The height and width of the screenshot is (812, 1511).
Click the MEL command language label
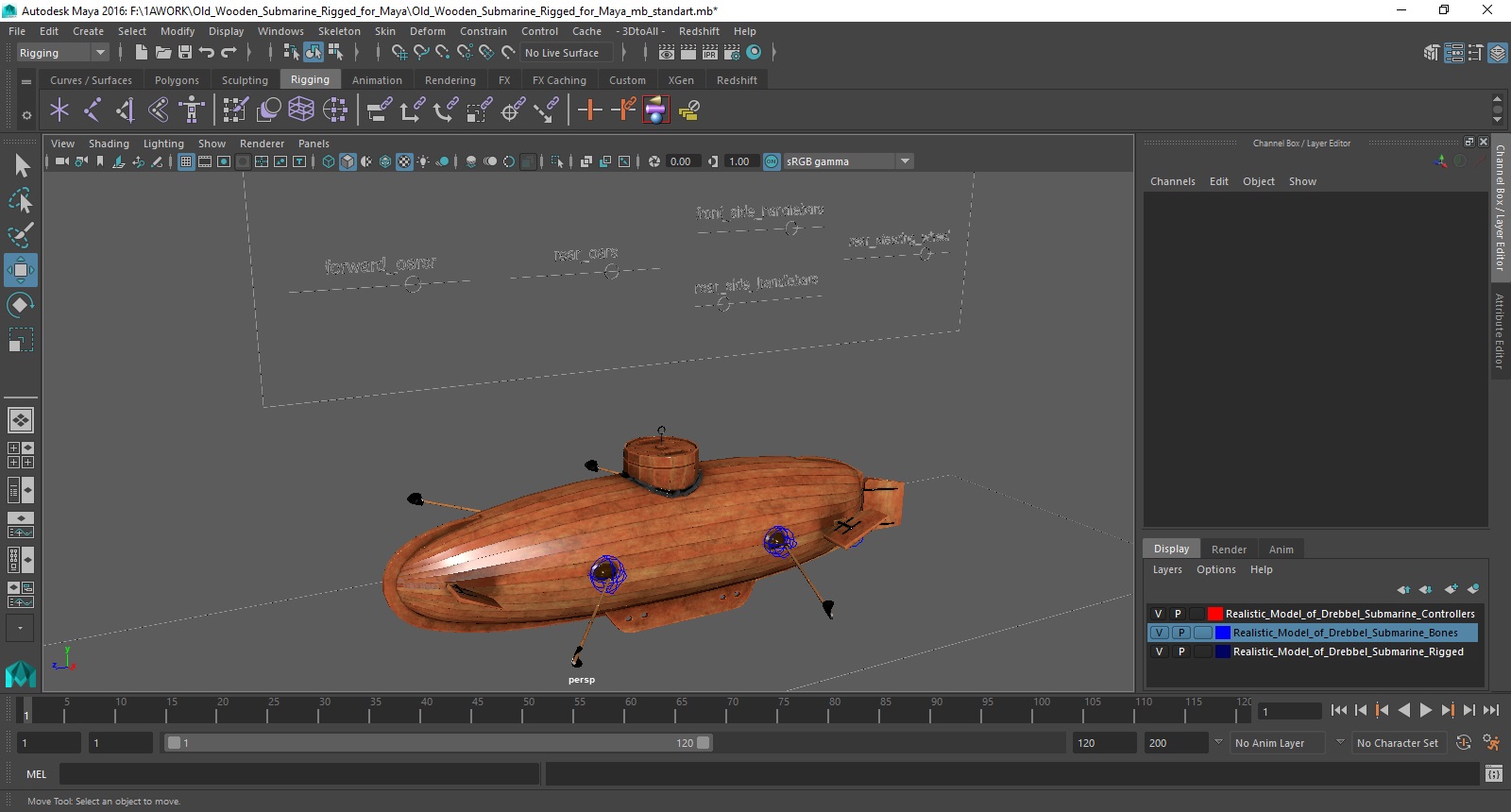tap(36, 774)
